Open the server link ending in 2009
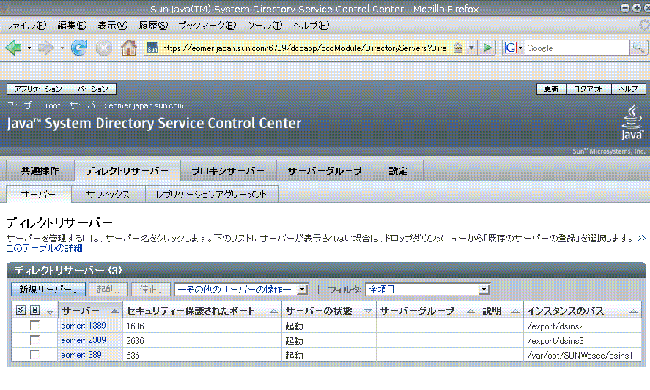 click(x=84, y=340)
